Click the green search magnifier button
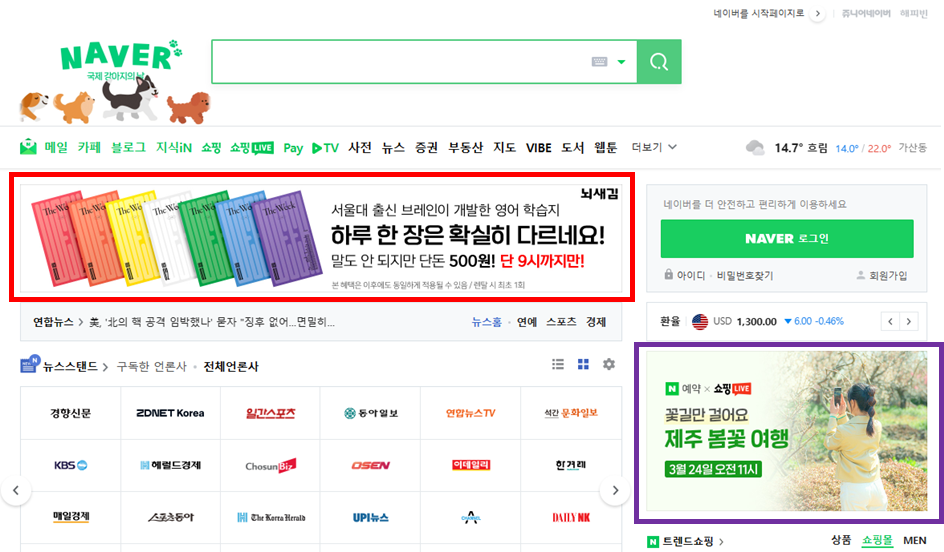Screen dimensions: 944x552 (x=659, y=61)
